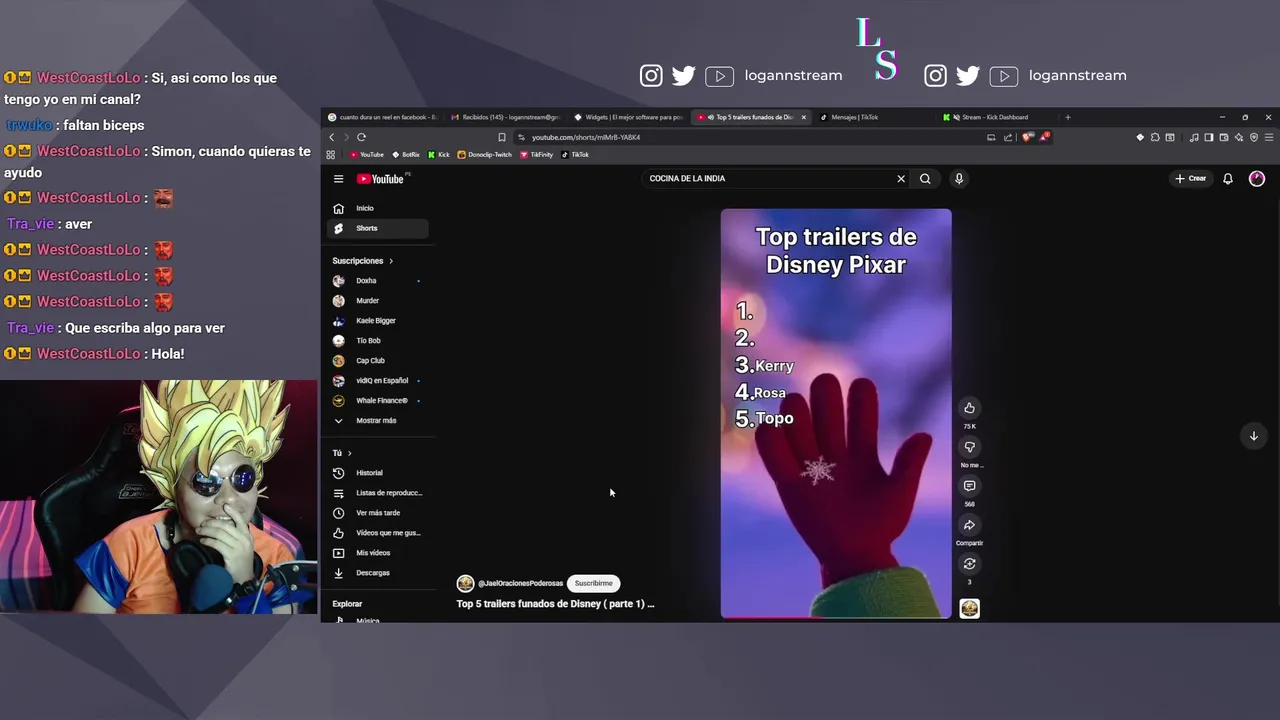
Task: Click the YouTube logo
Action: tap(380, 179)
